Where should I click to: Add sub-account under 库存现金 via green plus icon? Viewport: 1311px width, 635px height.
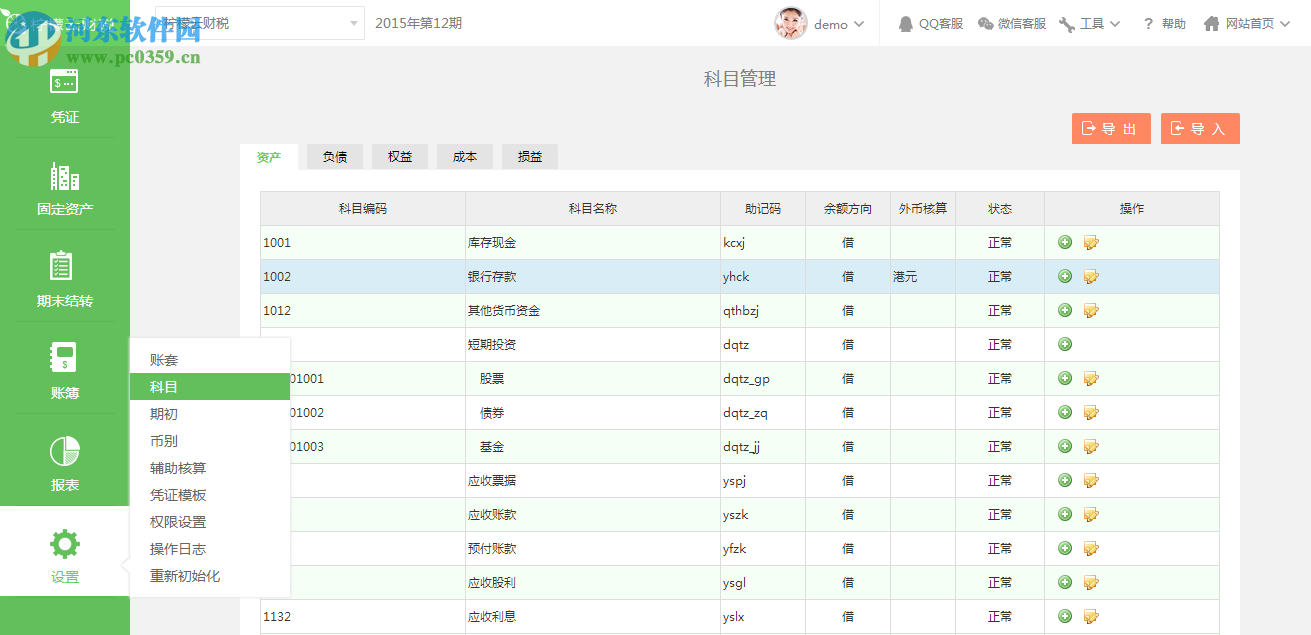pyautogui.click(x=1064, y=242)
